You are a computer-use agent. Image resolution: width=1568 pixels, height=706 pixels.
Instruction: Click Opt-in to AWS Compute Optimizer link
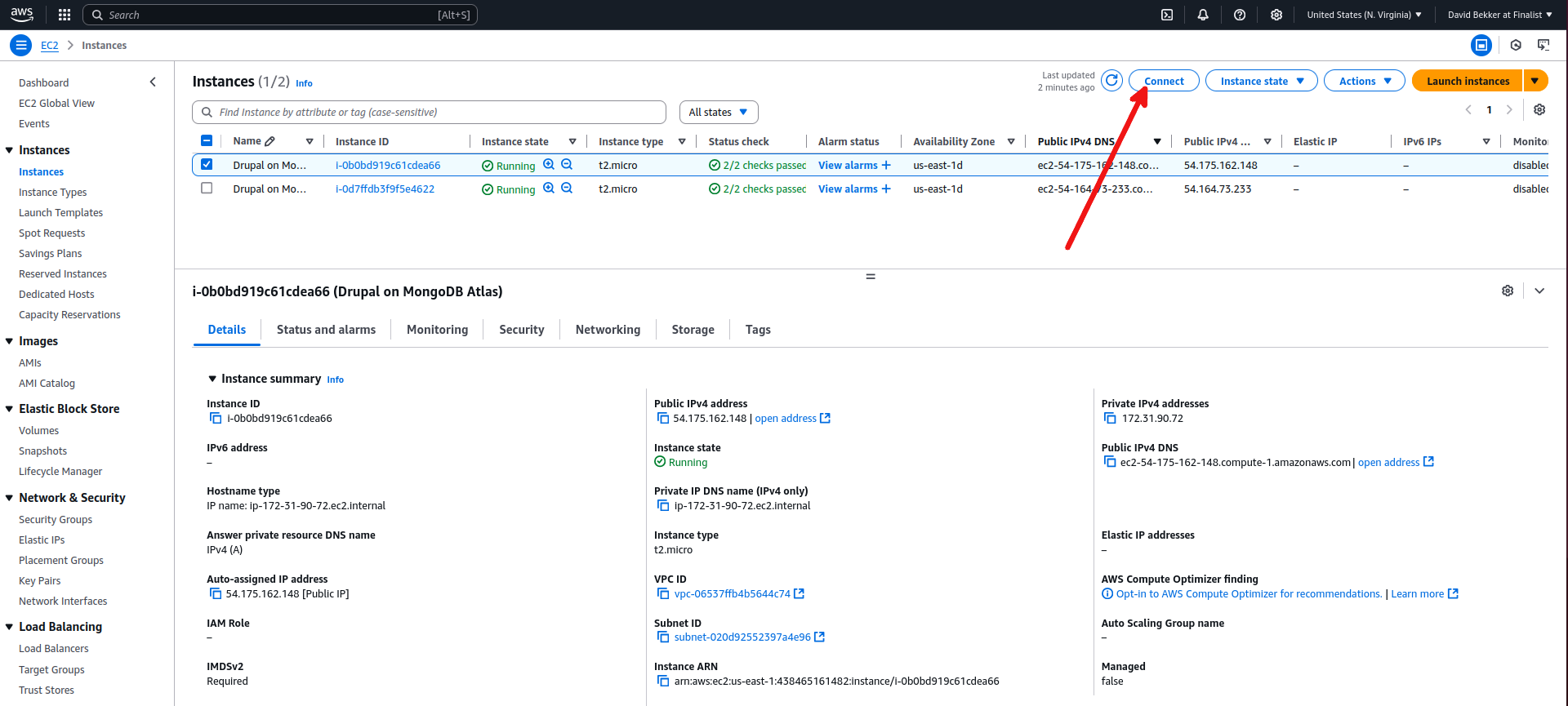(1249, 594)
